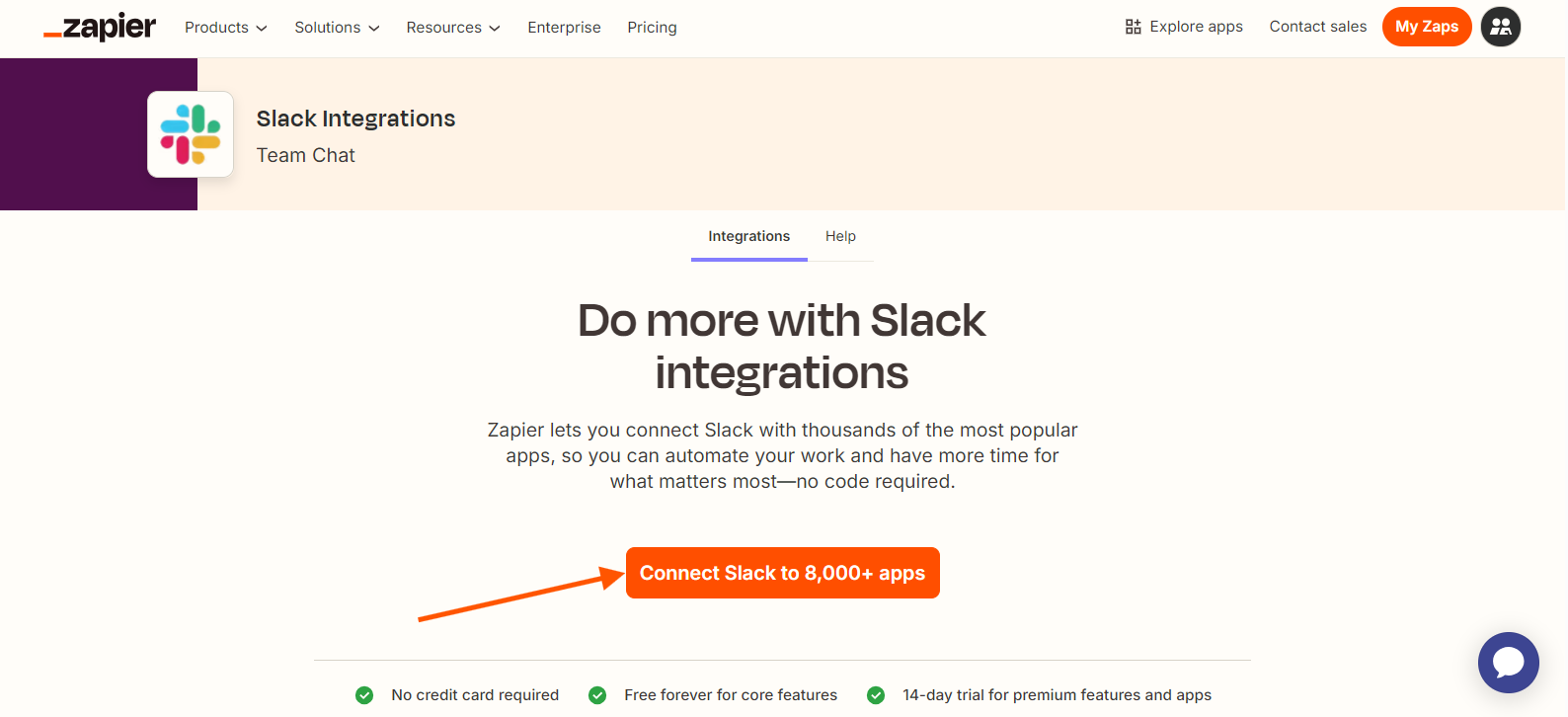Go to the Pricing page
The height and width of the screenshot is (717, 1568).
[652, 28]
